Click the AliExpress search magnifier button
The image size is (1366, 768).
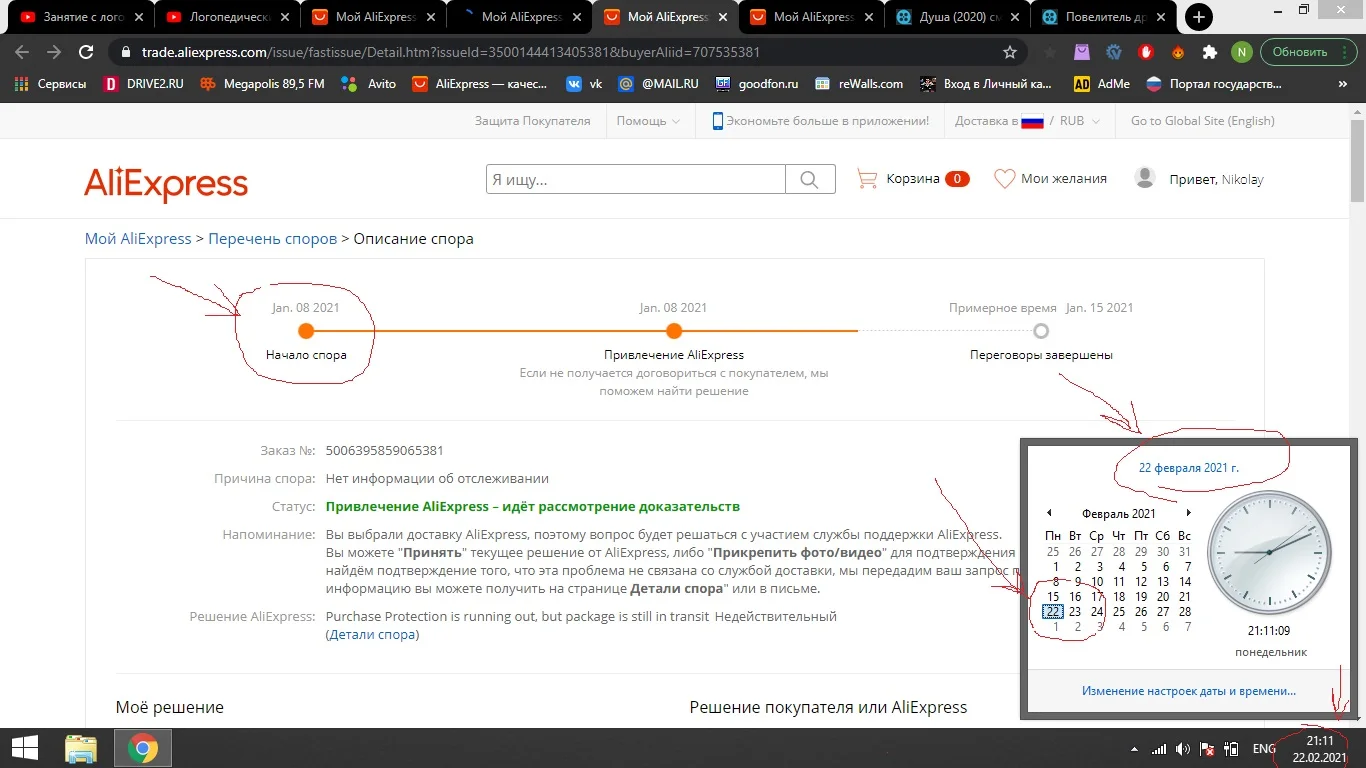[x=810, y=179]
